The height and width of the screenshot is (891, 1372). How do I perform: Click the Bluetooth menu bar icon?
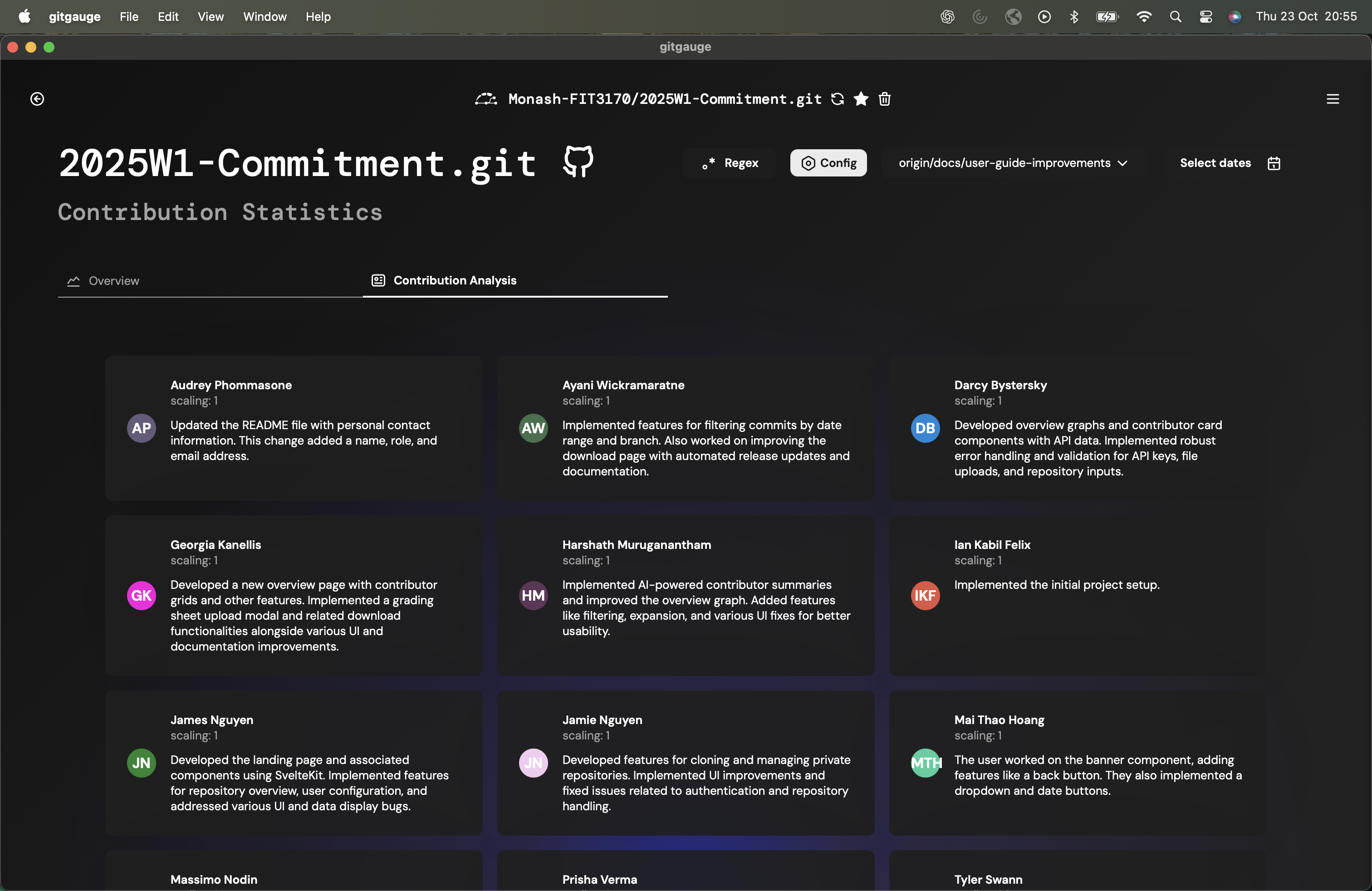click(x=1073, y=17)
